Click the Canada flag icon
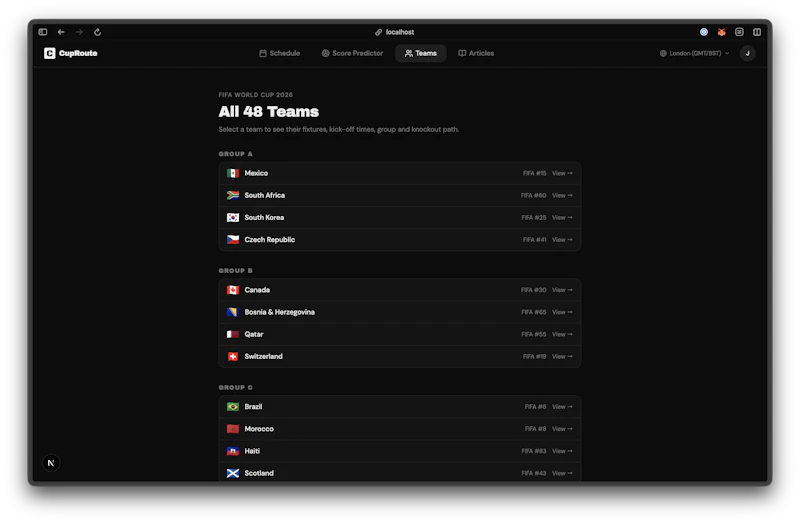 point(233,290)
